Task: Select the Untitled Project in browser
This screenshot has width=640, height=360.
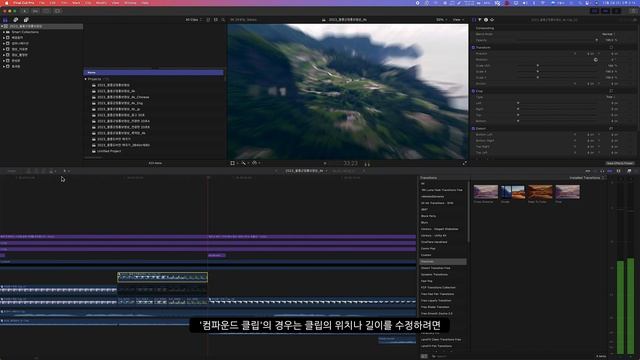Action: point(109,151)
